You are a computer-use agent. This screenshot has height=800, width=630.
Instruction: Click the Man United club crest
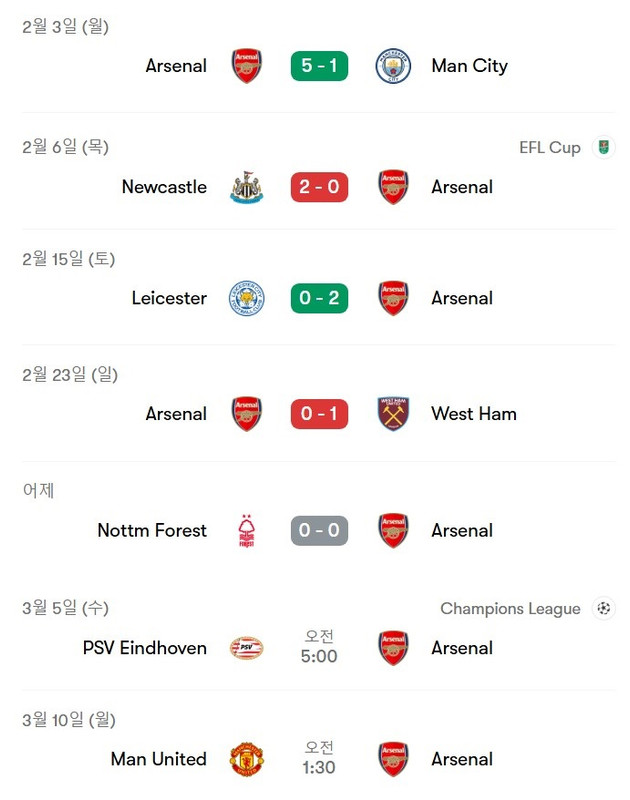pos(246,759)
